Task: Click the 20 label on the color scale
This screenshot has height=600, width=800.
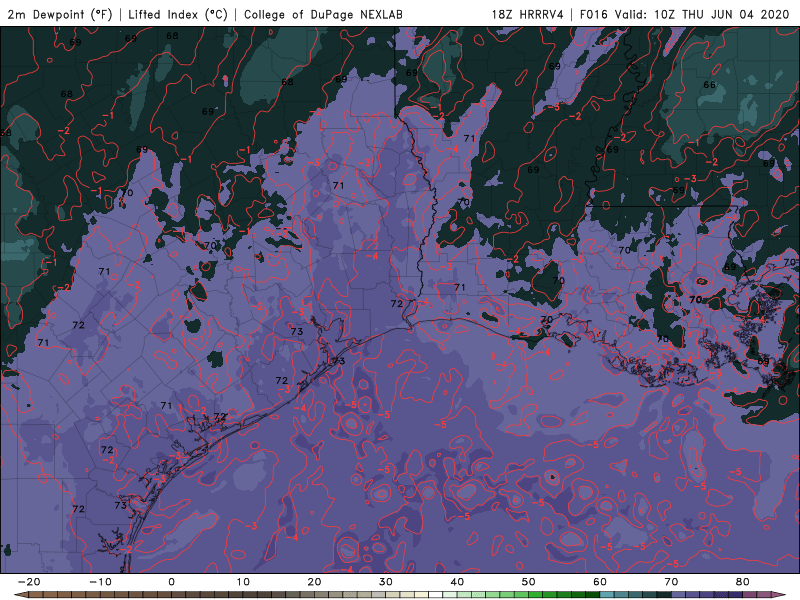Action: tap(314, 582)
